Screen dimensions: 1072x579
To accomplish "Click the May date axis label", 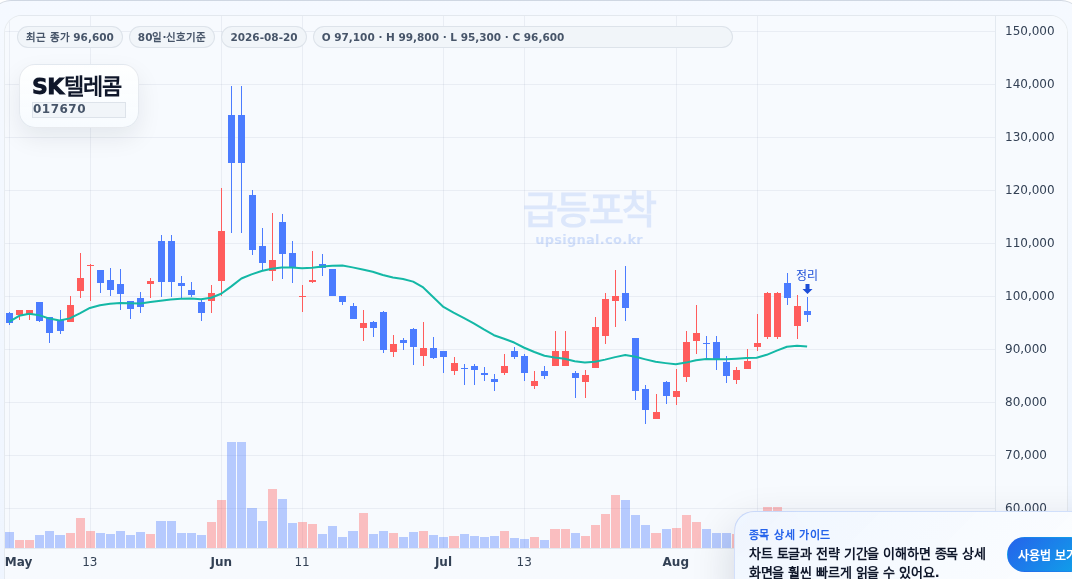I will [18, 562].
